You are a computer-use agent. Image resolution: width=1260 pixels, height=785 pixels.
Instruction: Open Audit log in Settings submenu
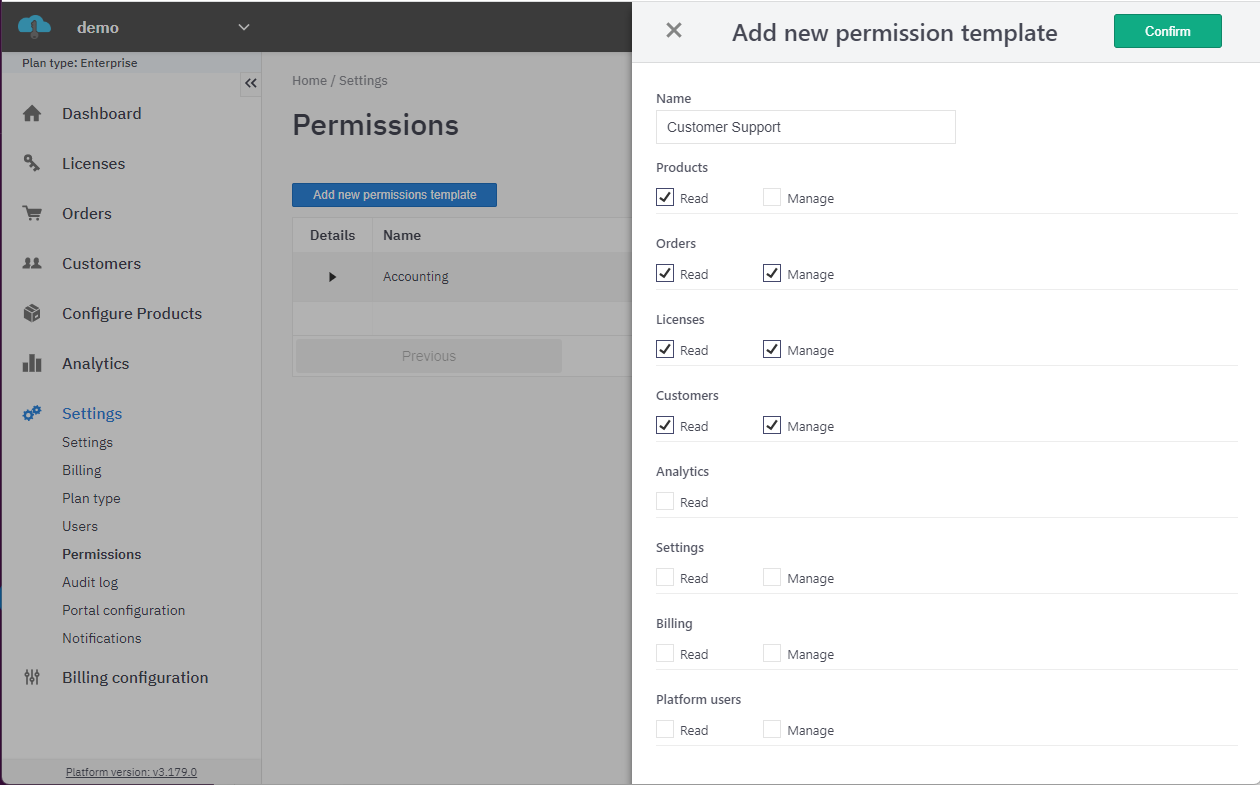point(90,582)
